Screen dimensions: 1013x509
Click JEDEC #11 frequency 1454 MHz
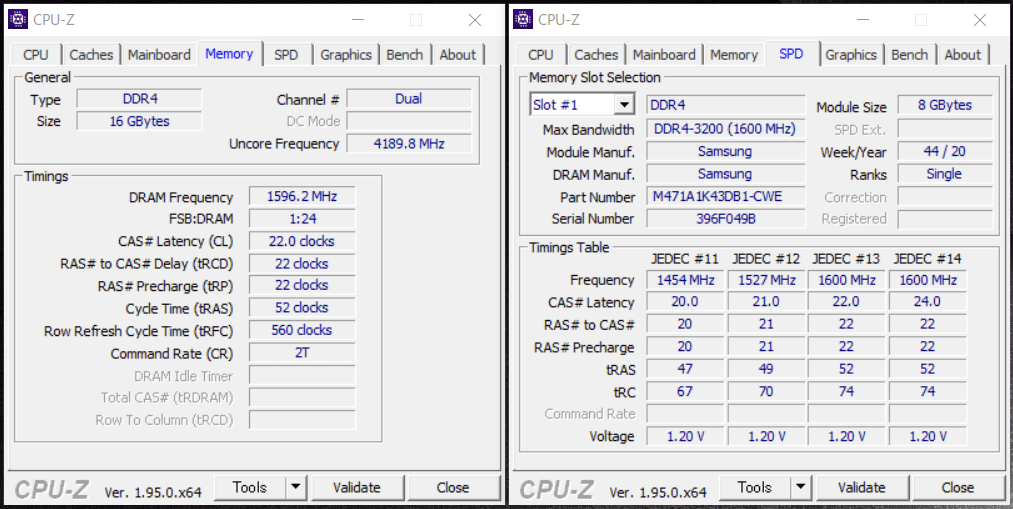(685, 280)
